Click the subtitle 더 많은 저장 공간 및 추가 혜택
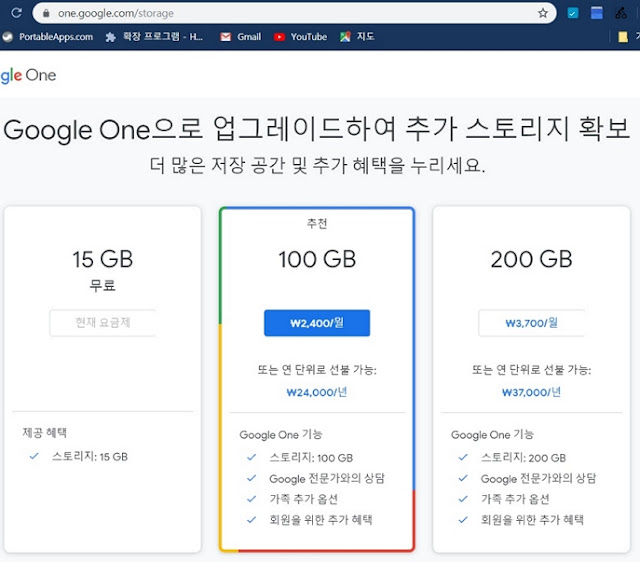640x562 pixels. [x=317, y=166]
